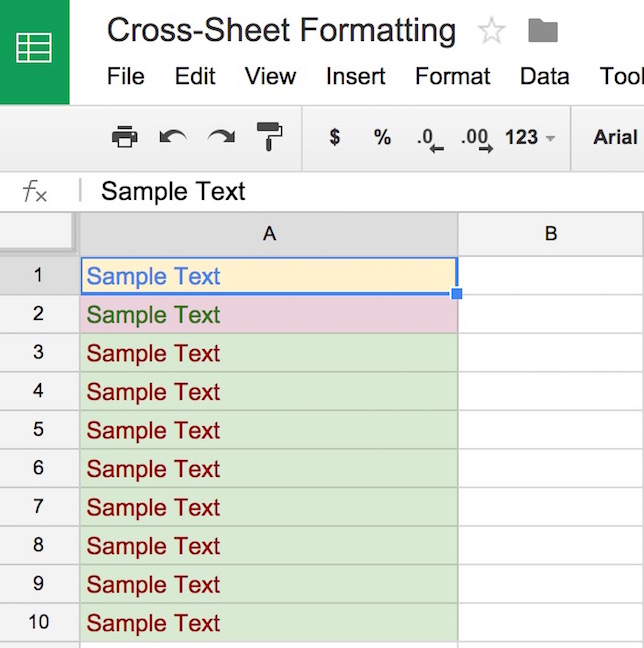Format as currency with $ button
Image resolution: width=644 pixels, height=648 pixels.
pyautogui.click(x=334, y=137)
